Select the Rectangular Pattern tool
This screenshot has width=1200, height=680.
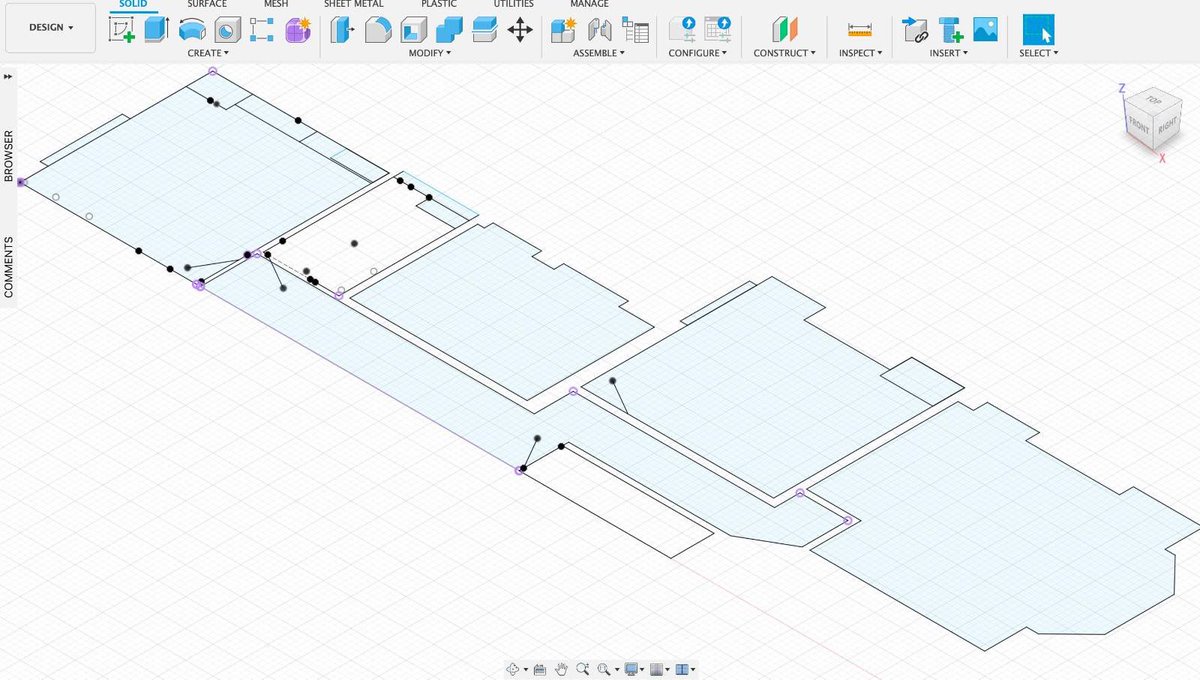pos(262,29)
